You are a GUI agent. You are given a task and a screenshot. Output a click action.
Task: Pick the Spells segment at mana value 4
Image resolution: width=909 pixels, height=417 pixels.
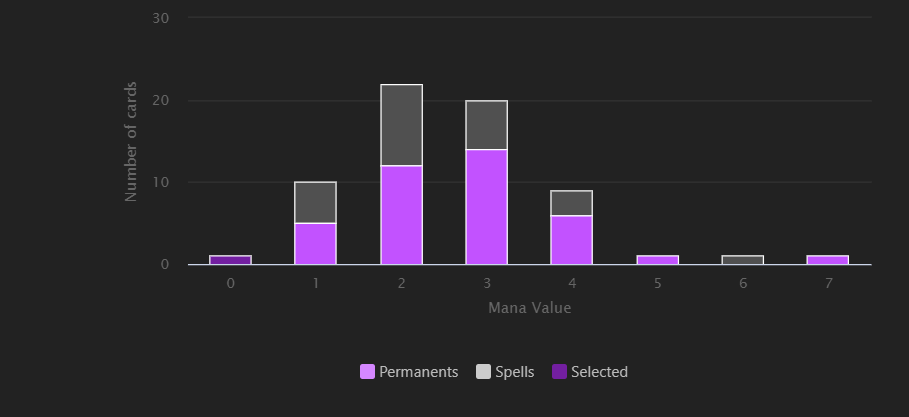tap(571, 203)
